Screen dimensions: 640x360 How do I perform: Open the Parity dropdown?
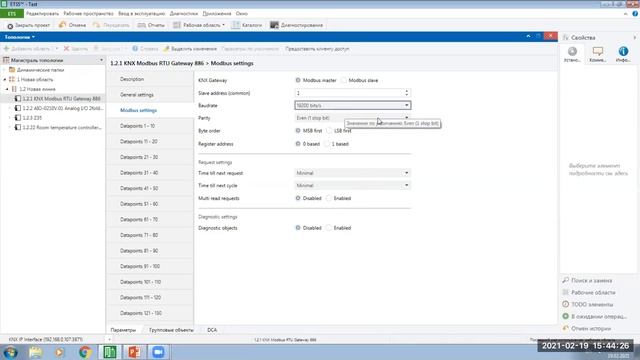(x=353, y=118)
